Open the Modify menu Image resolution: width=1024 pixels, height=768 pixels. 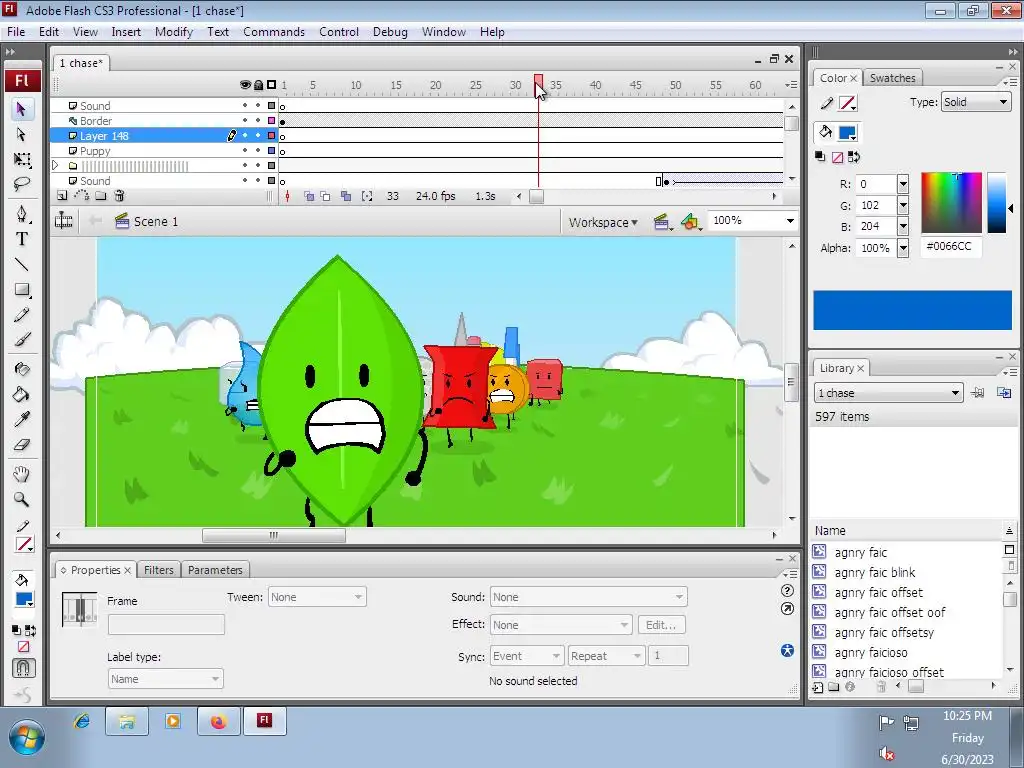(174, 32)
